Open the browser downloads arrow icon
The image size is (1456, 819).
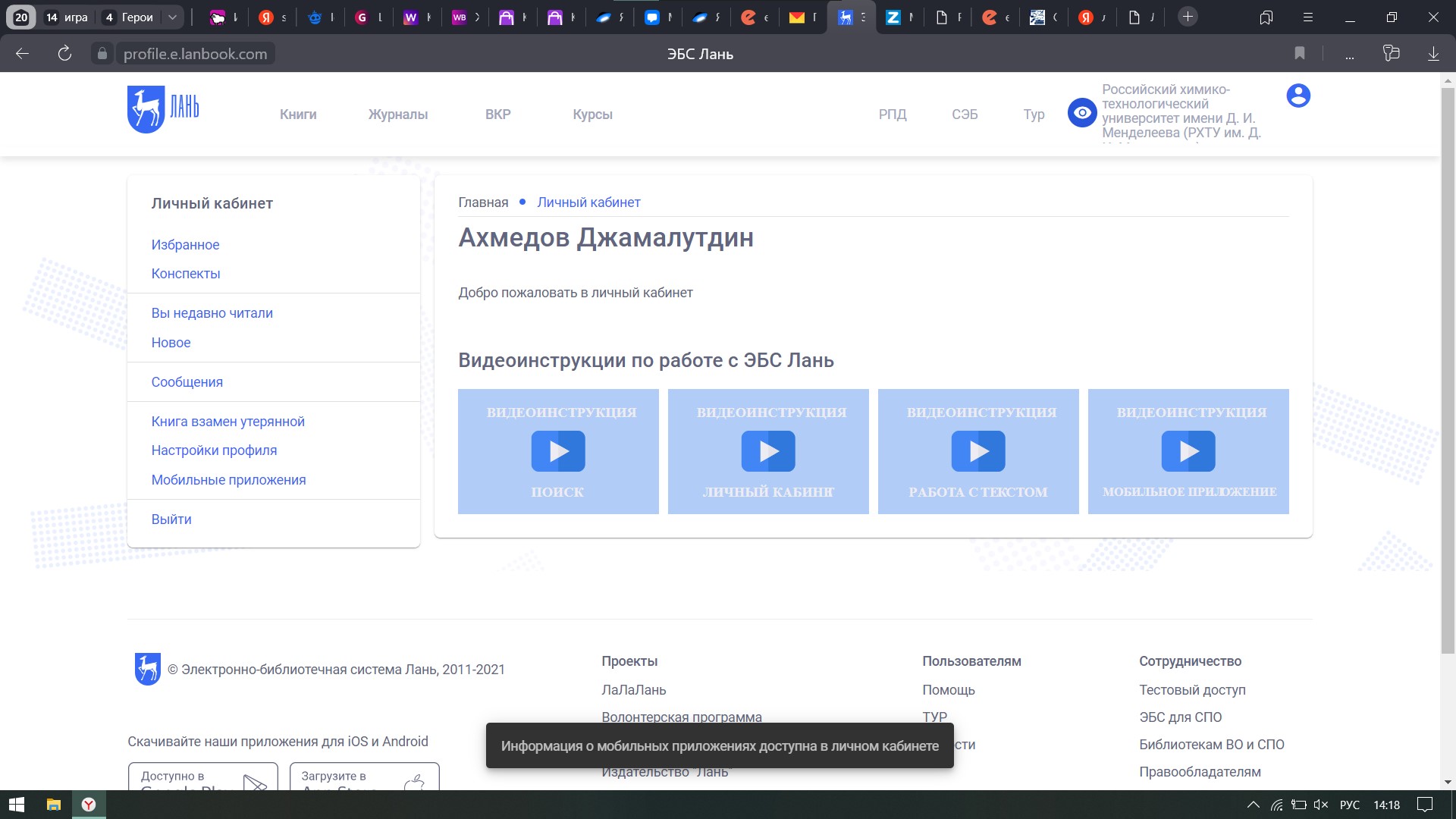1433,54
